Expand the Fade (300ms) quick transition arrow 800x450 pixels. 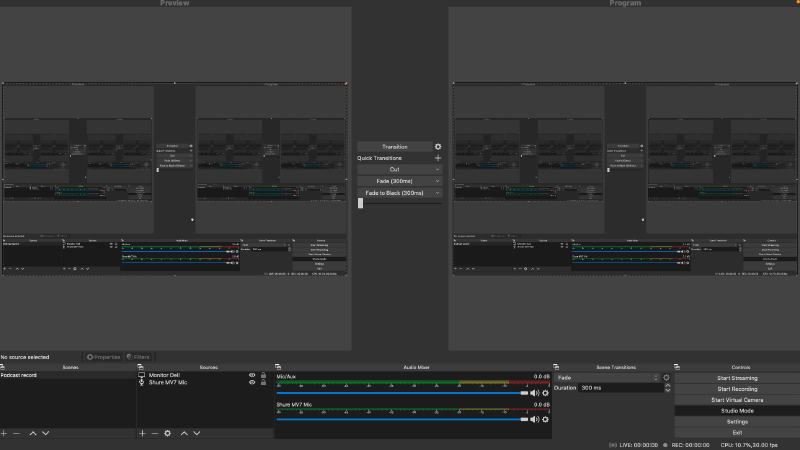(437, 181)
